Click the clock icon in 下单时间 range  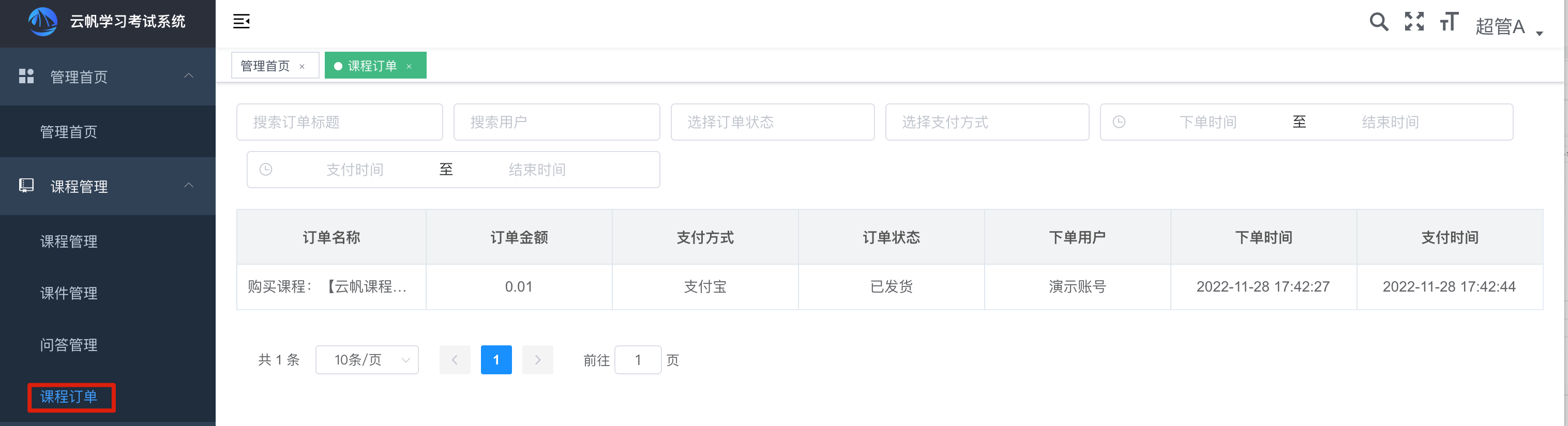point(1119,121)
